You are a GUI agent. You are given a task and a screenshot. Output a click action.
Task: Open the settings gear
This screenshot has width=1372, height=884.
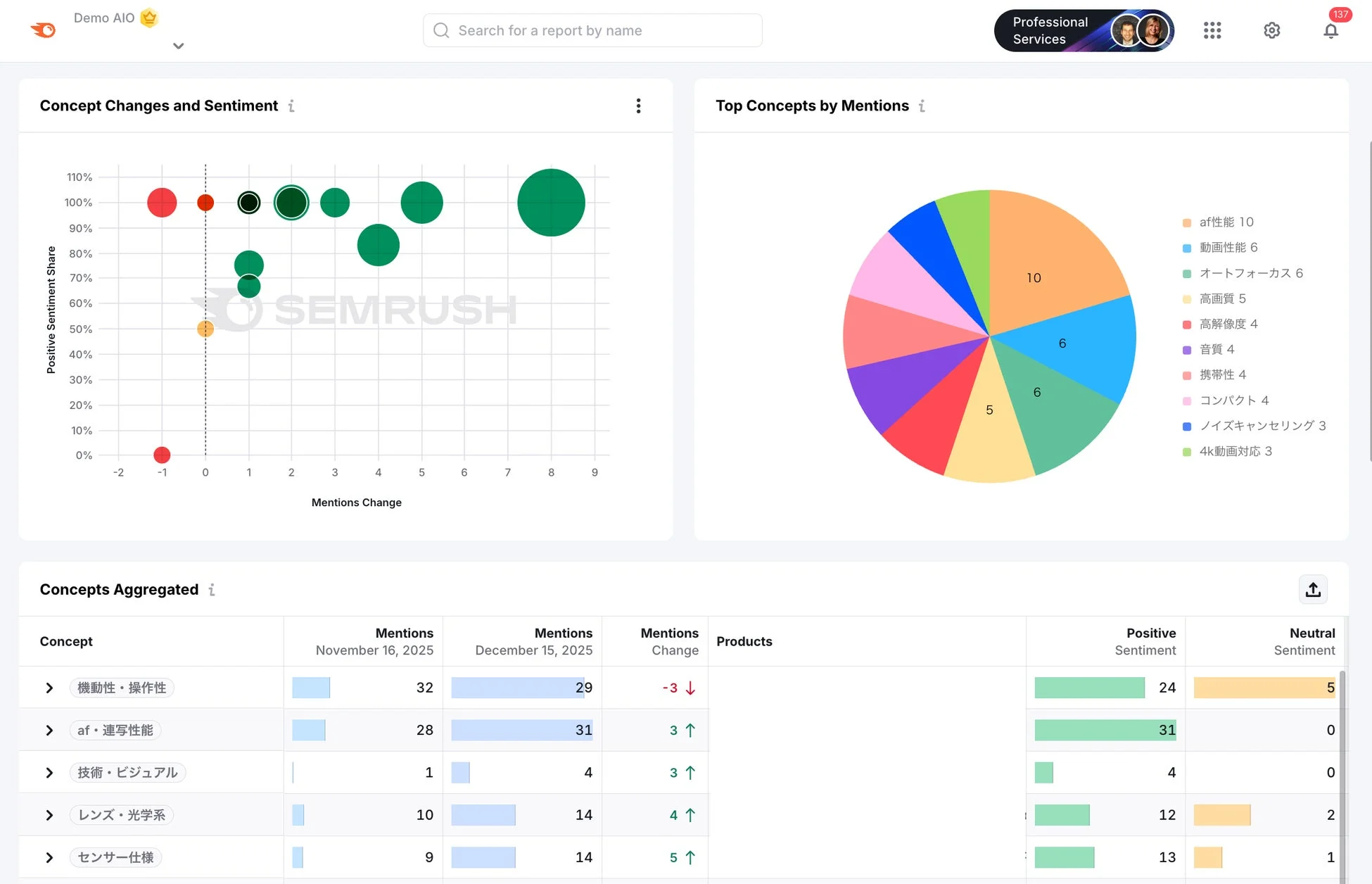click(1271, 30)
